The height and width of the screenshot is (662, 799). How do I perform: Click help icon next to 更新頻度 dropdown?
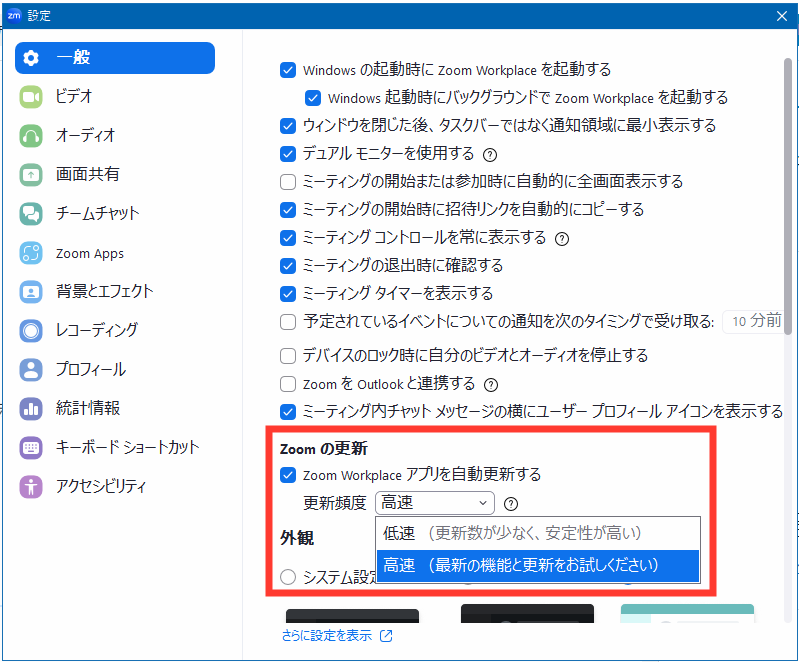[511, 504]
